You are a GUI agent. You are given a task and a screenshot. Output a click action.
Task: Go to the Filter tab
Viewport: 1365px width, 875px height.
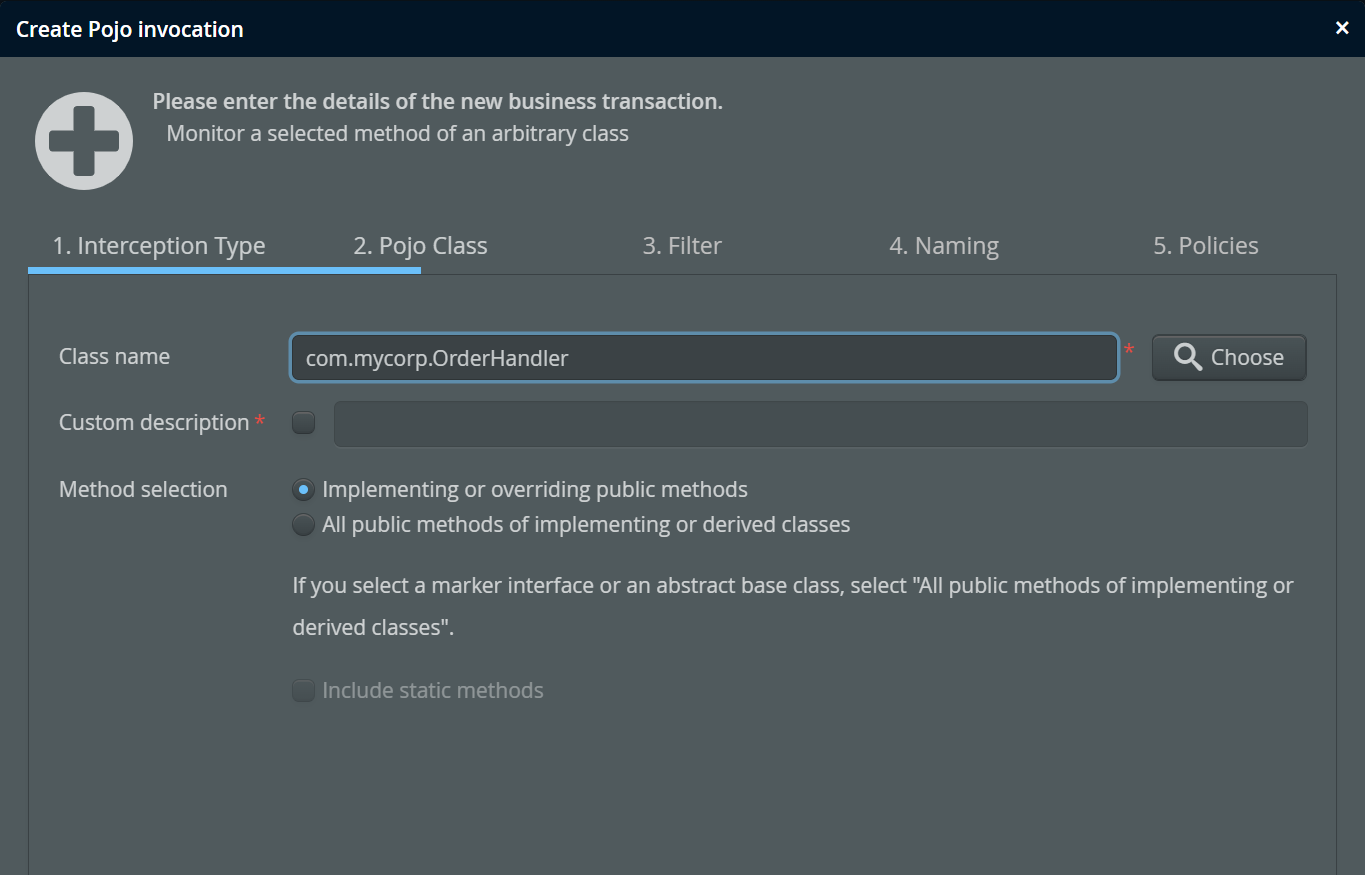pos(681,246)
